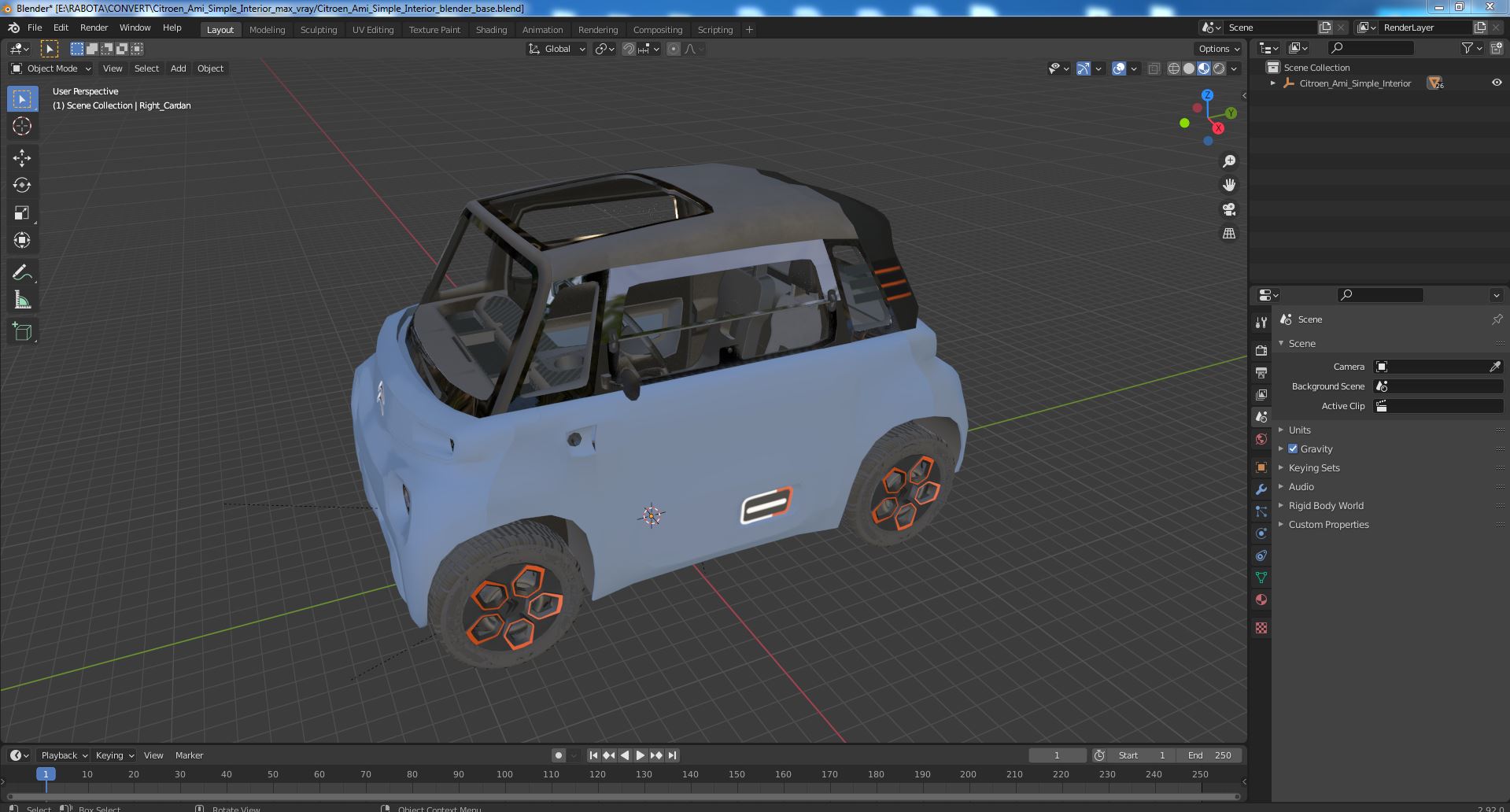This screenshot has width=1510, height=812.
Task: Click the End frame 250 field
Action: (1209, 755)
